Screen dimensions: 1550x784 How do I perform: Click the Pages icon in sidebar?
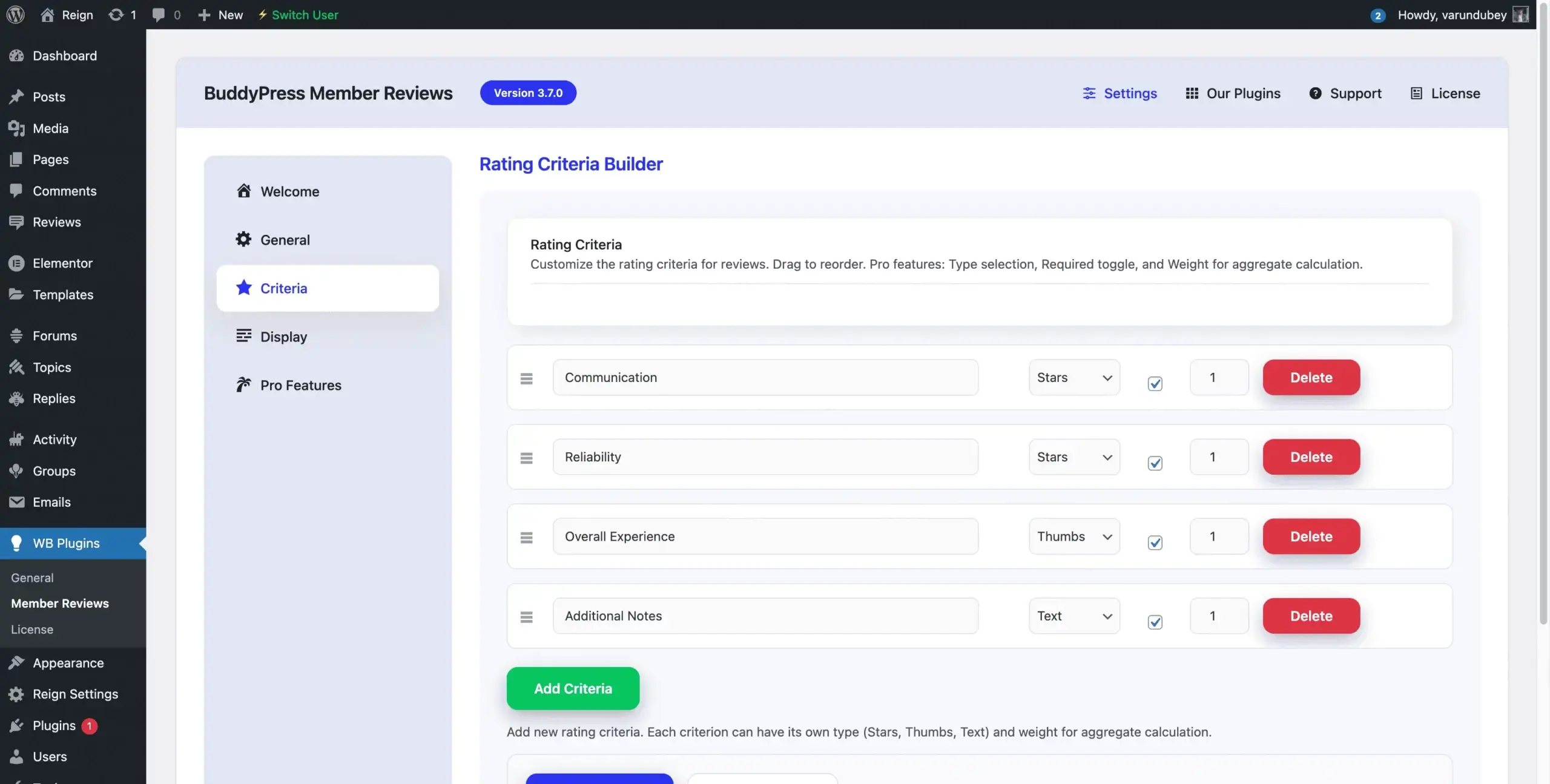click(x=16, y=159)
